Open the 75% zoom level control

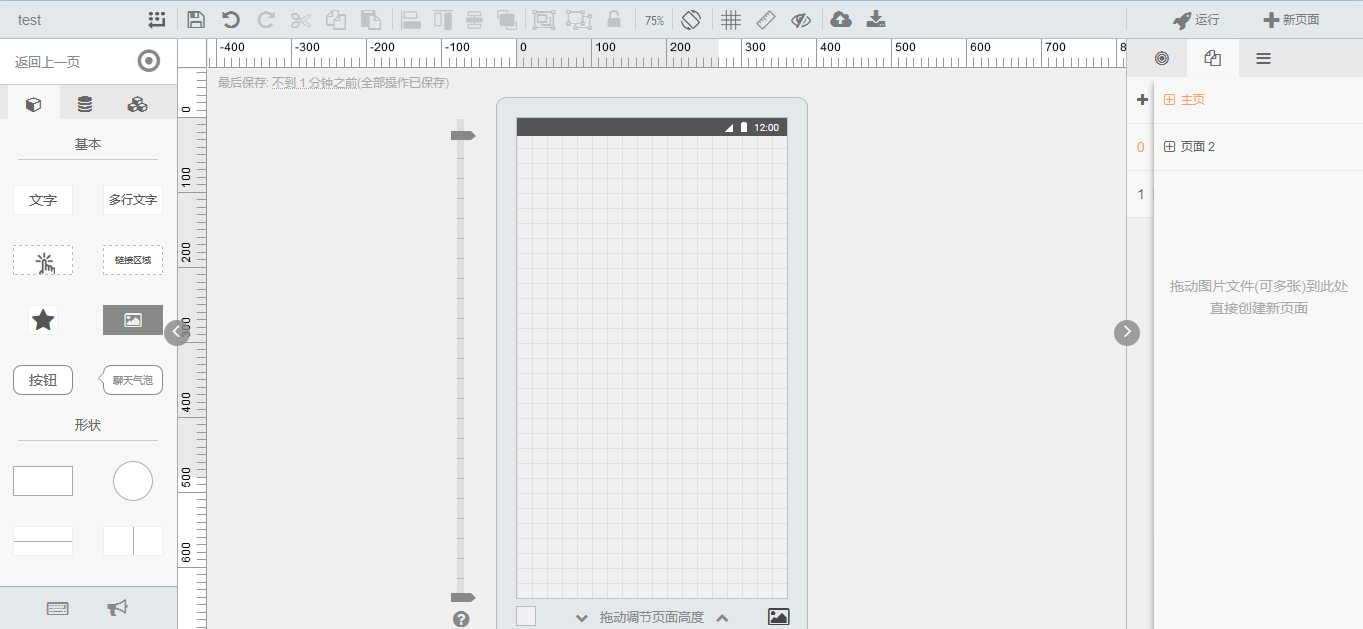(654, 21)
